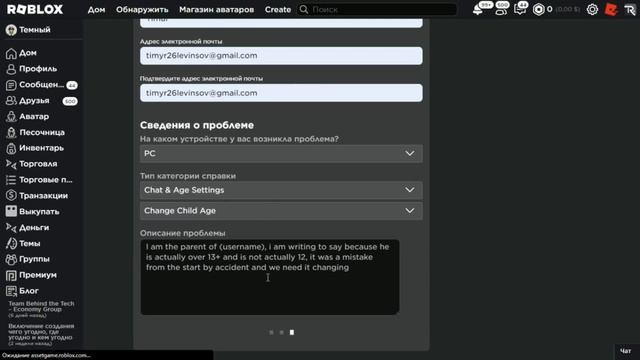640x360 pixels.
Task: Open Торговые п... sidebar item
Action: (39, 180)
